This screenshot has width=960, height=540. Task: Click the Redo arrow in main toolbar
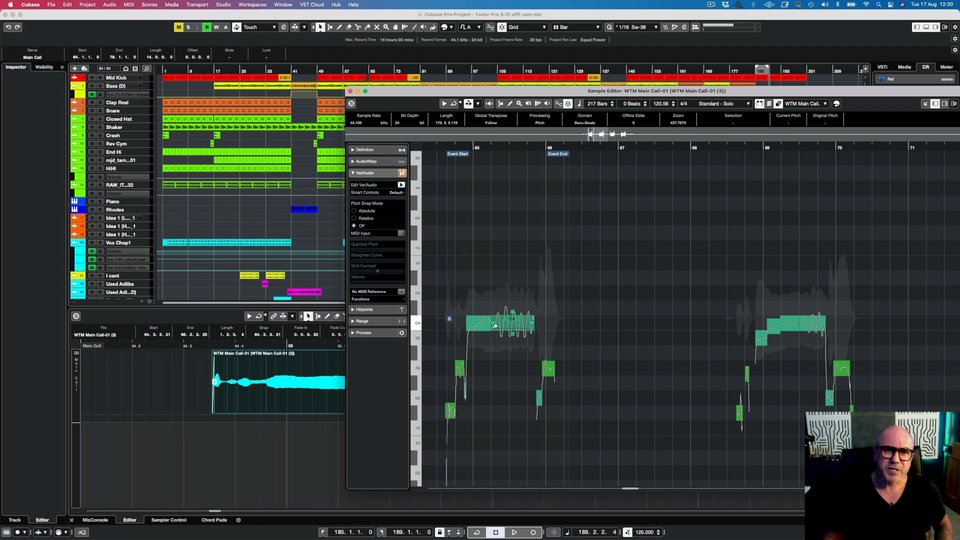pyautogui.click(x=18, y=27)
